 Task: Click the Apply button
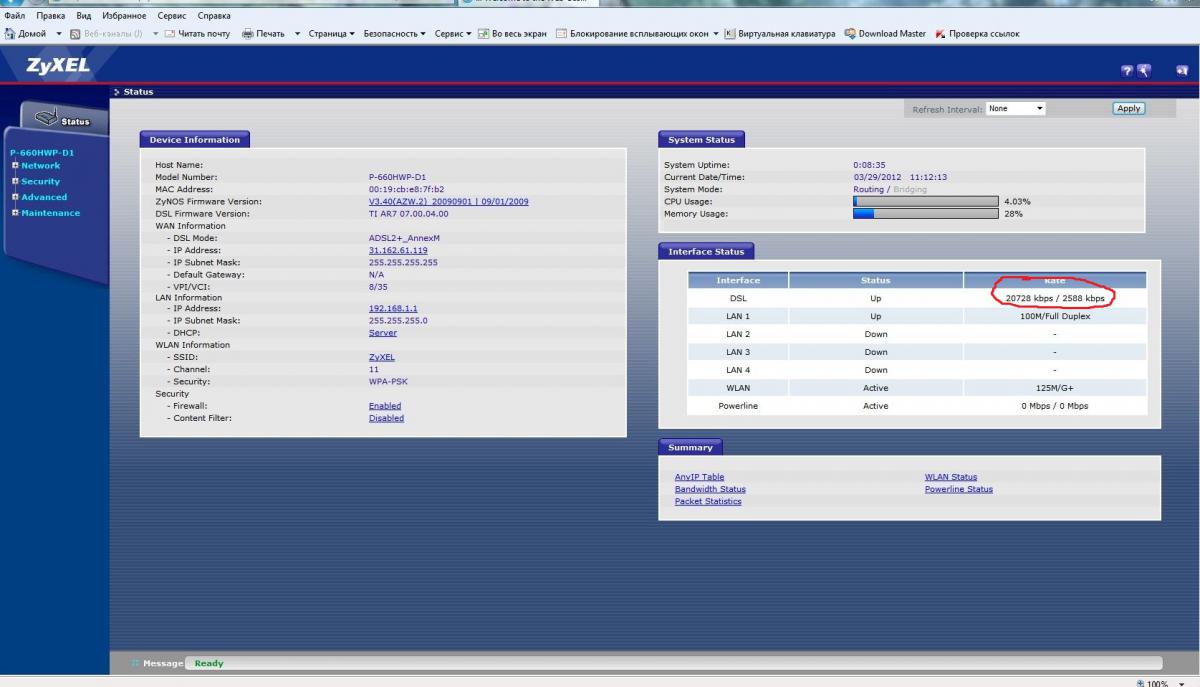click(x=1128, y=108)
